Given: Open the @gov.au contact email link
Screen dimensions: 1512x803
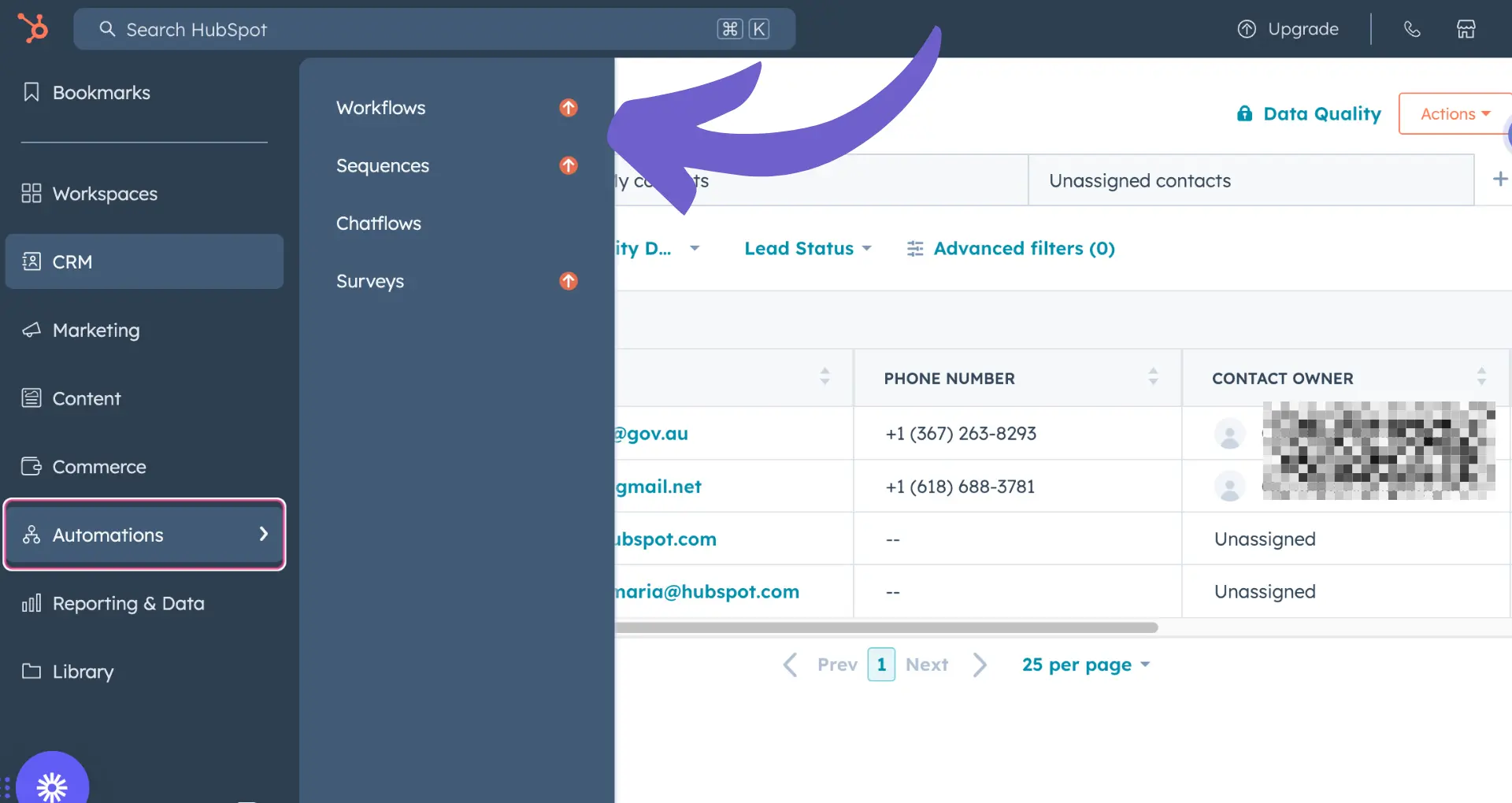Looking at the screenshot, I should tap(651, 434).
